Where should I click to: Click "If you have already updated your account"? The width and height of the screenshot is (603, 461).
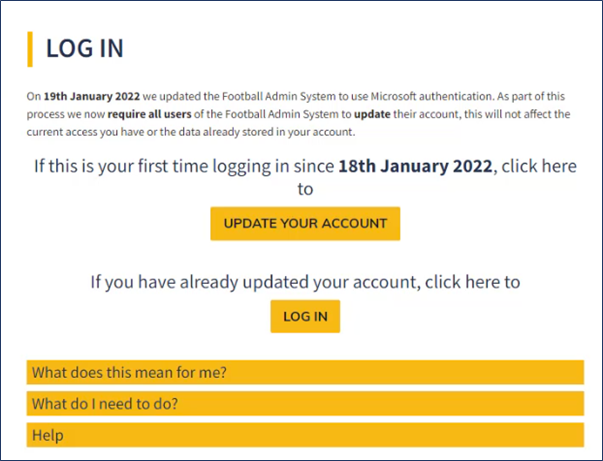[x=254, y=282]
